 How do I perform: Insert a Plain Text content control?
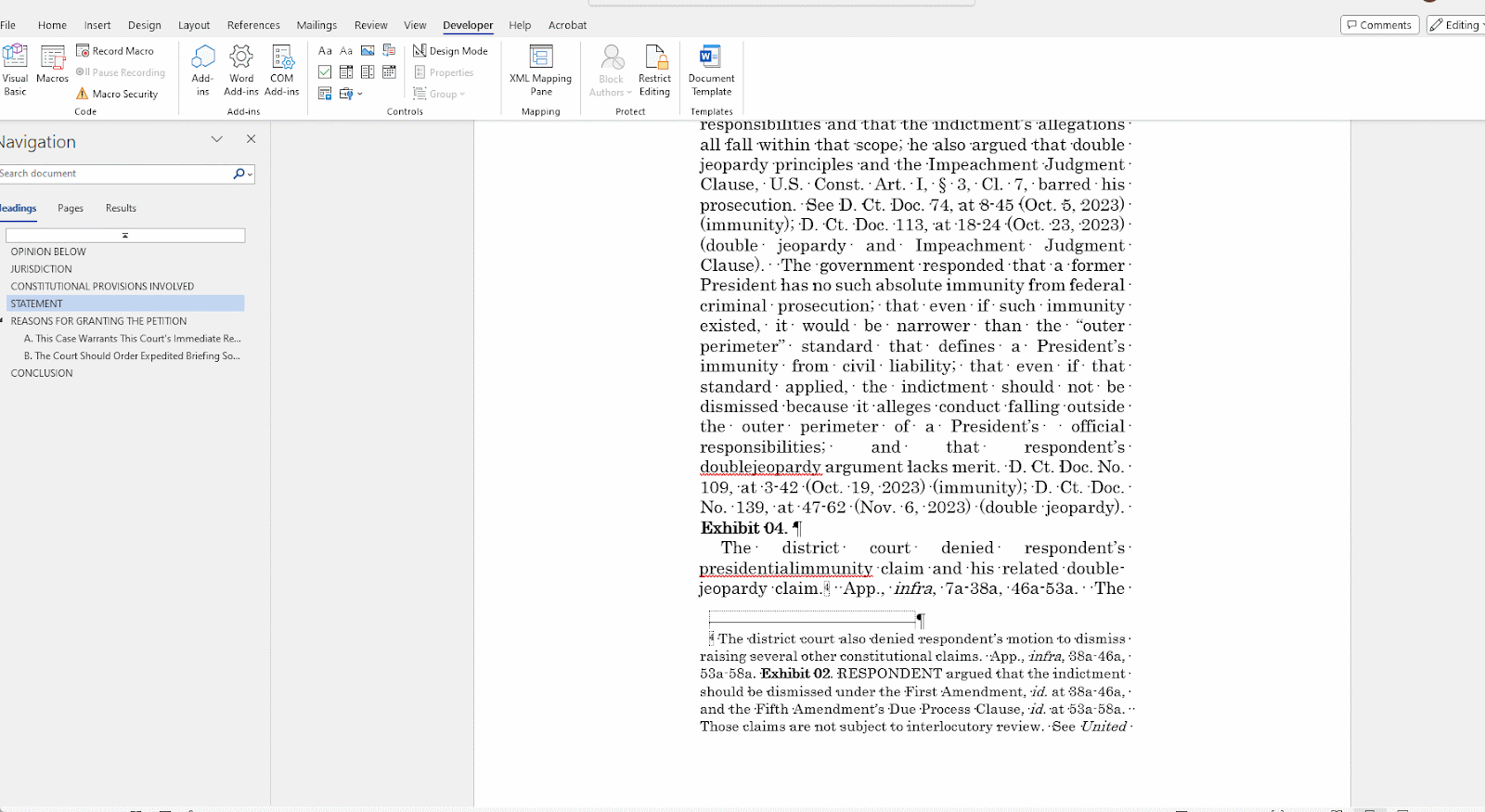point(346,51)
